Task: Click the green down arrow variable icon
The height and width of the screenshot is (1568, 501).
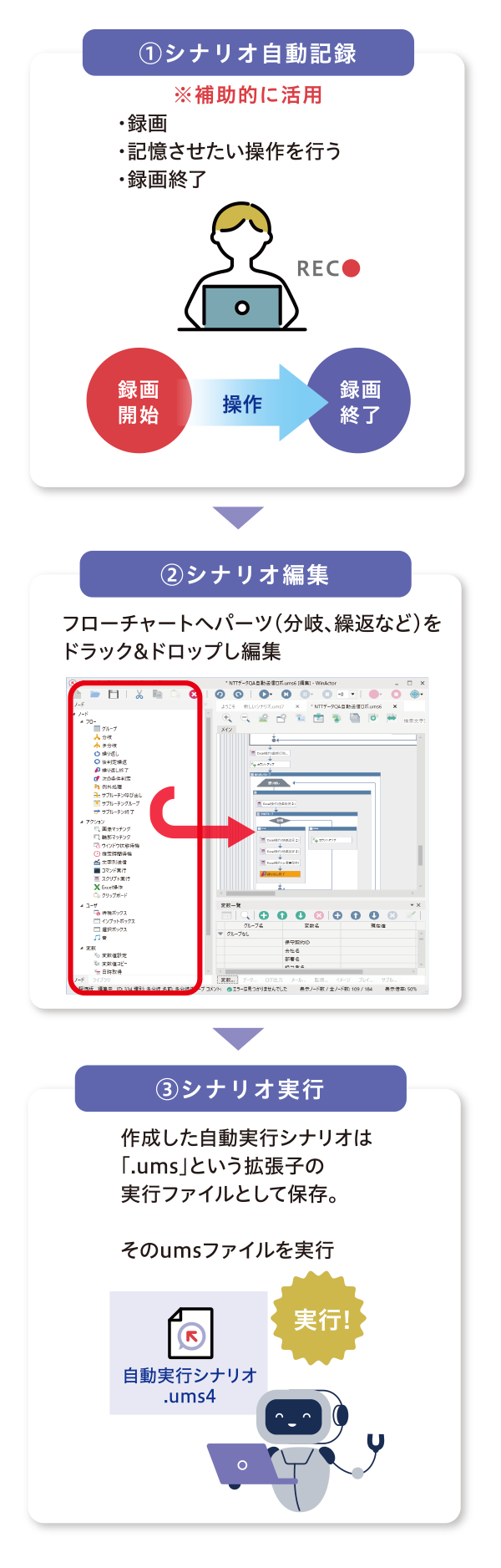Action: click(301, 915)
